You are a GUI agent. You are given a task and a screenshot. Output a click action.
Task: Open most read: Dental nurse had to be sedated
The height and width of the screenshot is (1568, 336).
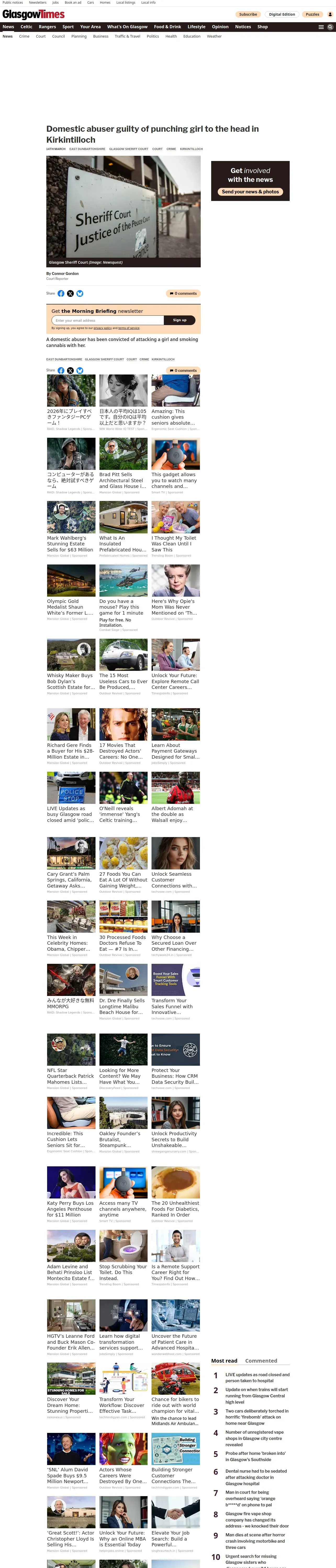(x=256, y=1477)
